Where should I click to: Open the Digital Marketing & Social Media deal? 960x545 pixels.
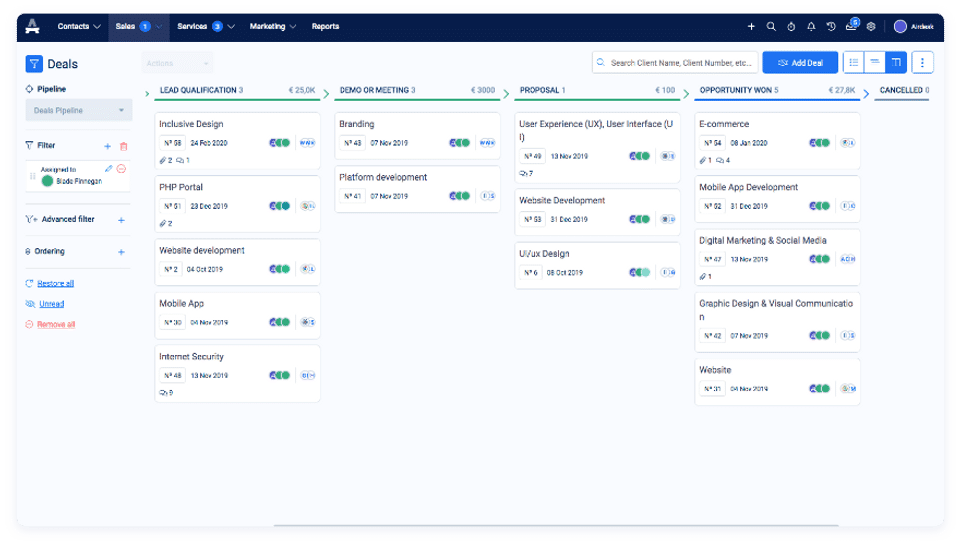[x=777, y=257]
